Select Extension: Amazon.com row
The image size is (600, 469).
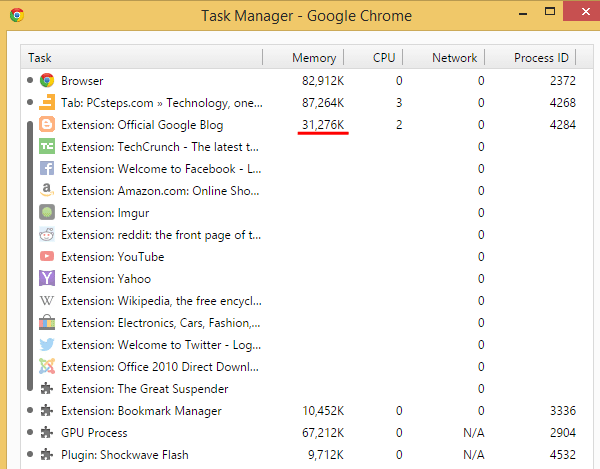[x=306, y=191]
